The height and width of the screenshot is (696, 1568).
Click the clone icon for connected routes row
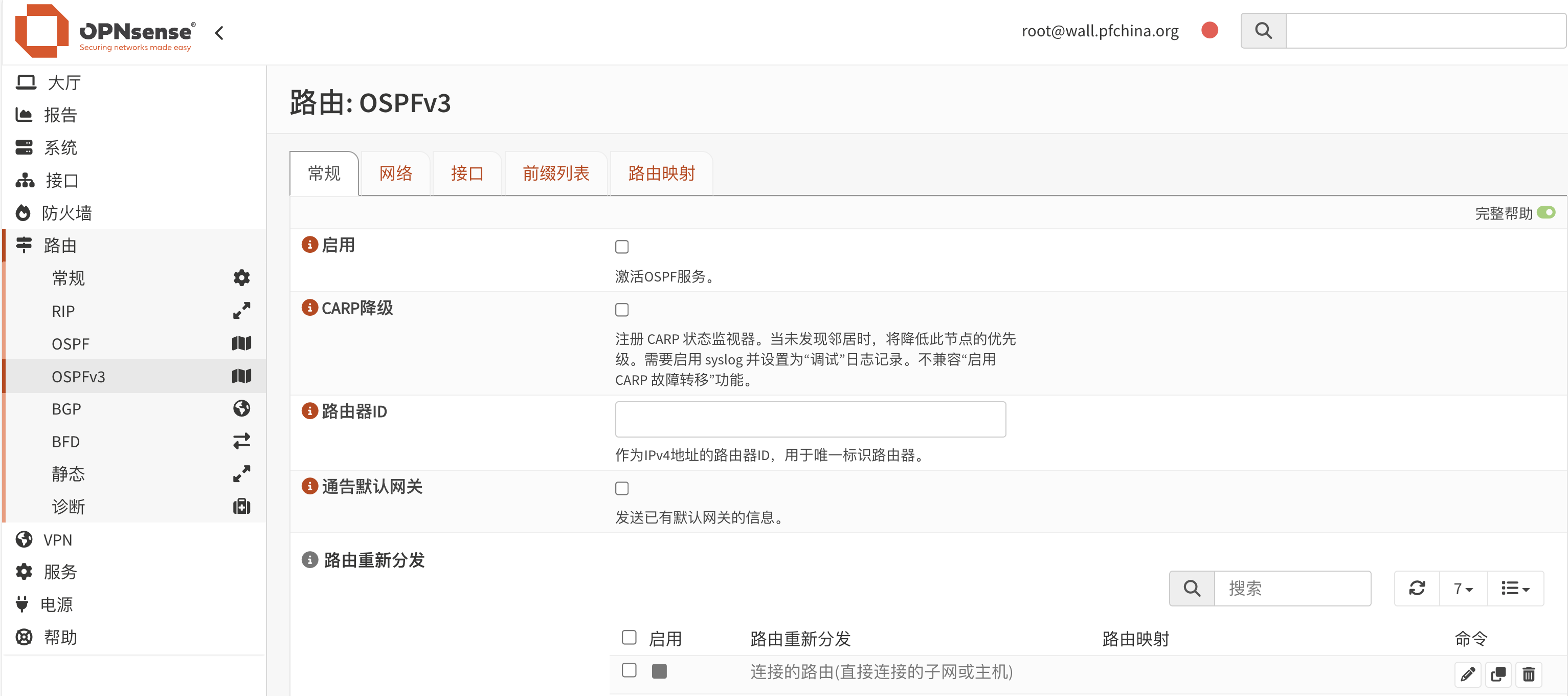click(1498, 673)
